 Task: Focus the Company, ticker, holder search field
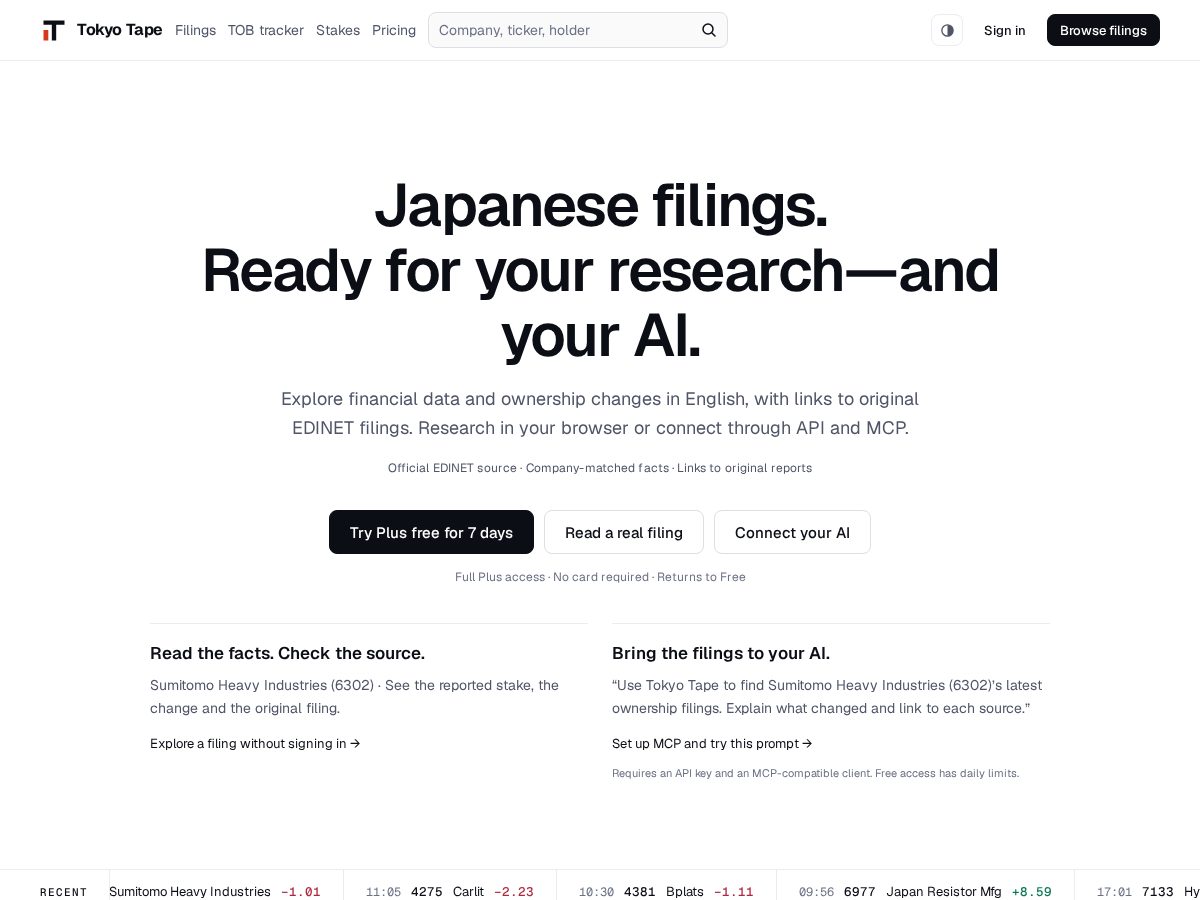578,30
